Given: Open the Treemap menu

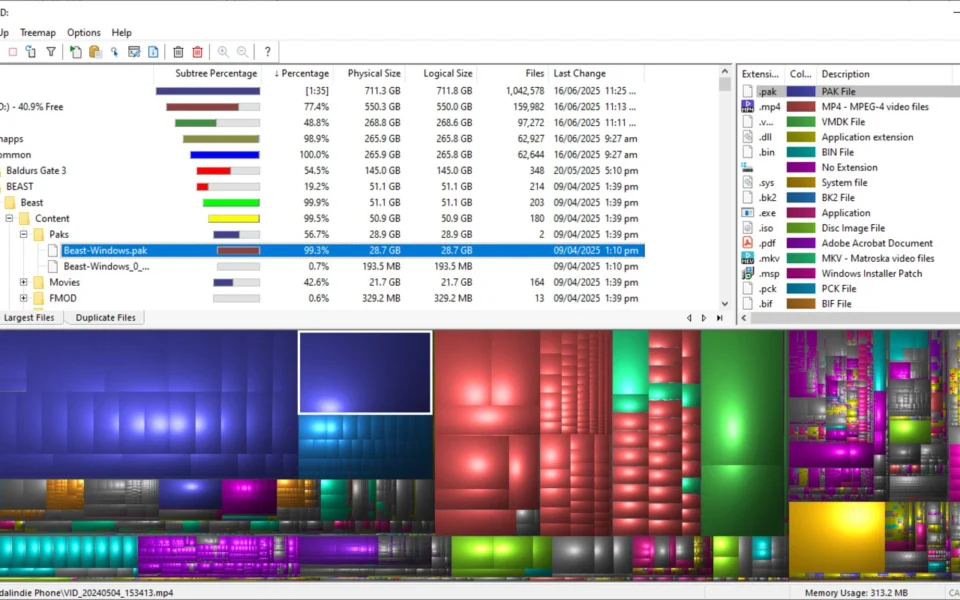Looking at the screenshot, I should (x=37, y=32).
